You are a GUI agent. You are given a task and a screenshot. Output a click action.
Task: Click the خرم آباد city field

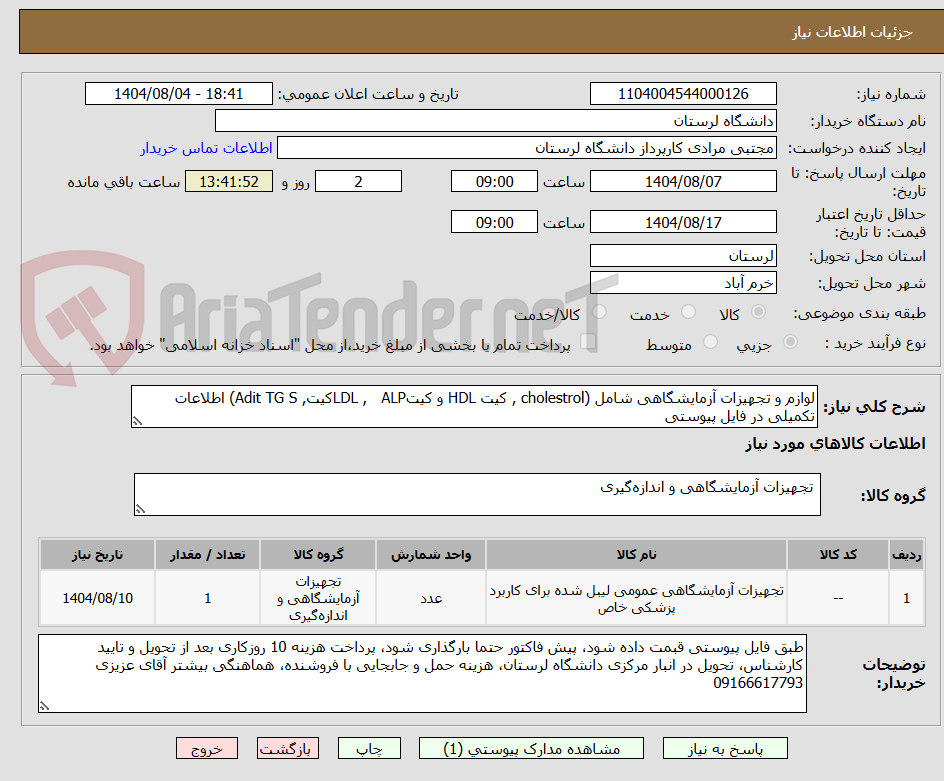point(683,281)
